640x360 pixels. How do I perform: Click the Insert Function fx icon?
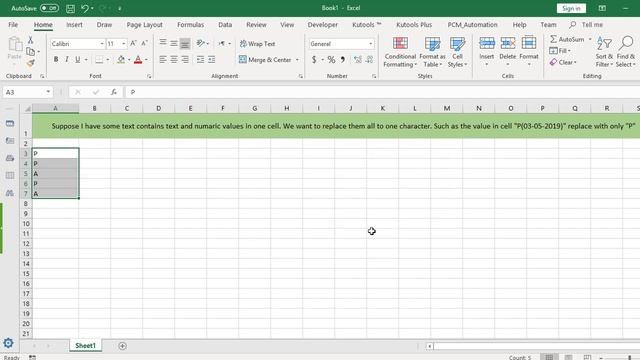click(113, 92)
